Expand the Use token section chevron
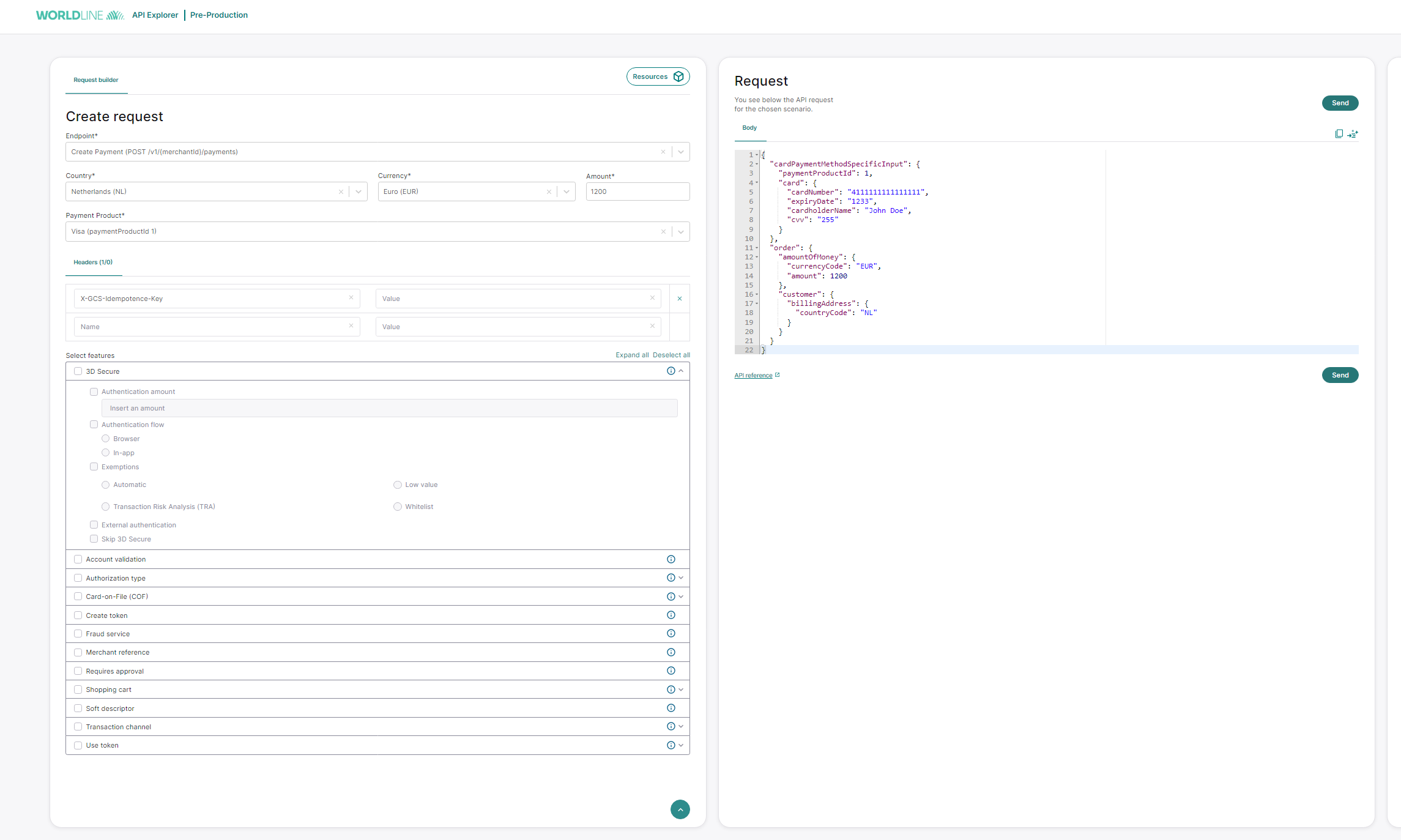Image resolution: width=1401 pixels, height=840 pixels. (x=681, y=745)
